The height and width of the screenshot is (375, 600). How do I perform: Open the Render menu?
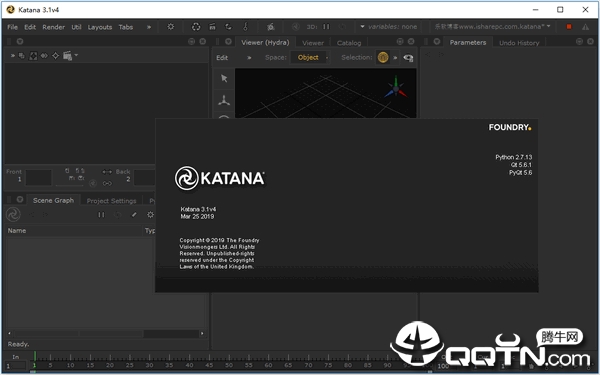coord(54,27)
